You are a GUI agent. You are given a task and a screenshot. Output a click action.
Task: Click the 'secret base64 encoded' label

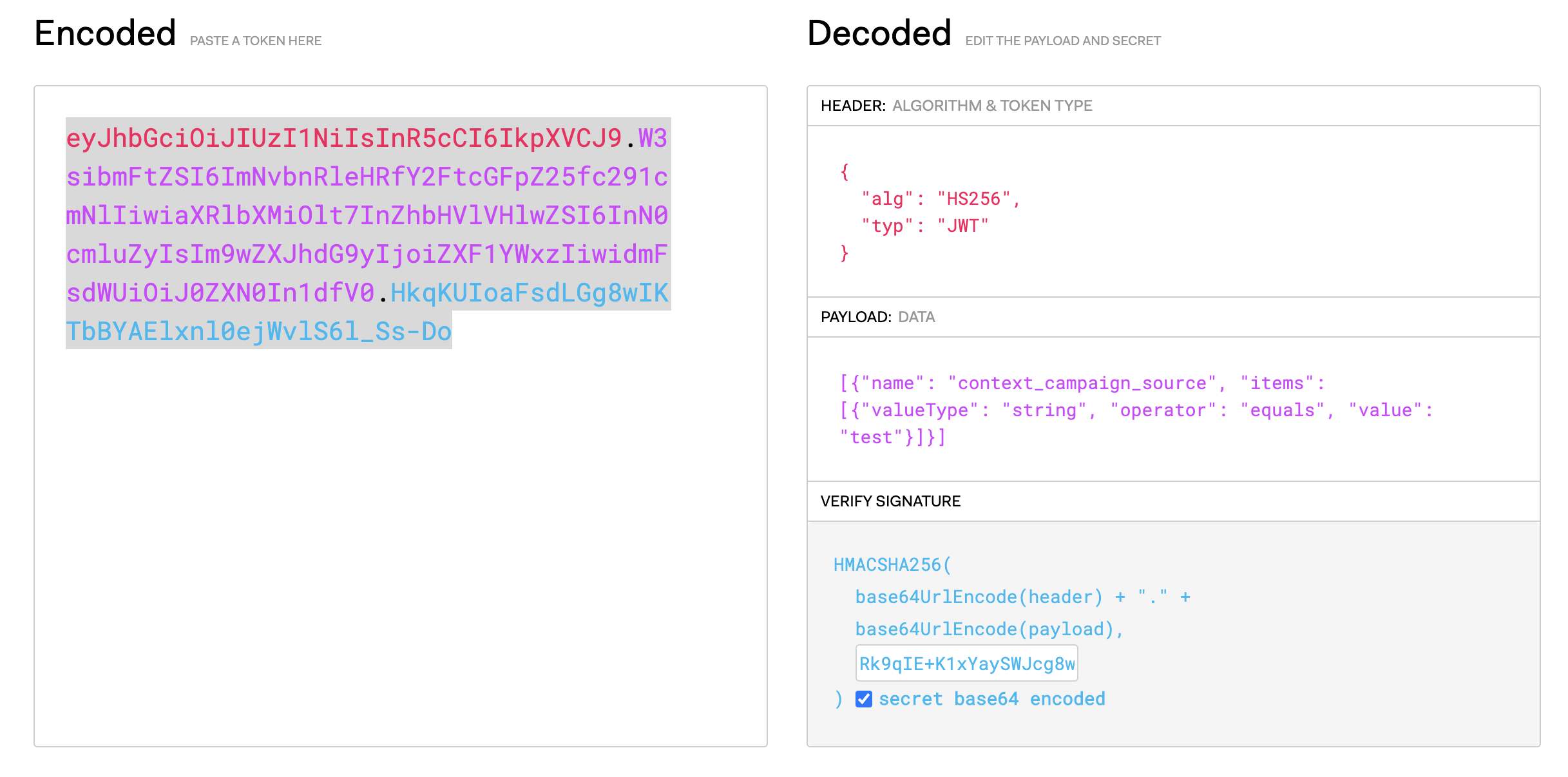(992, 699)
